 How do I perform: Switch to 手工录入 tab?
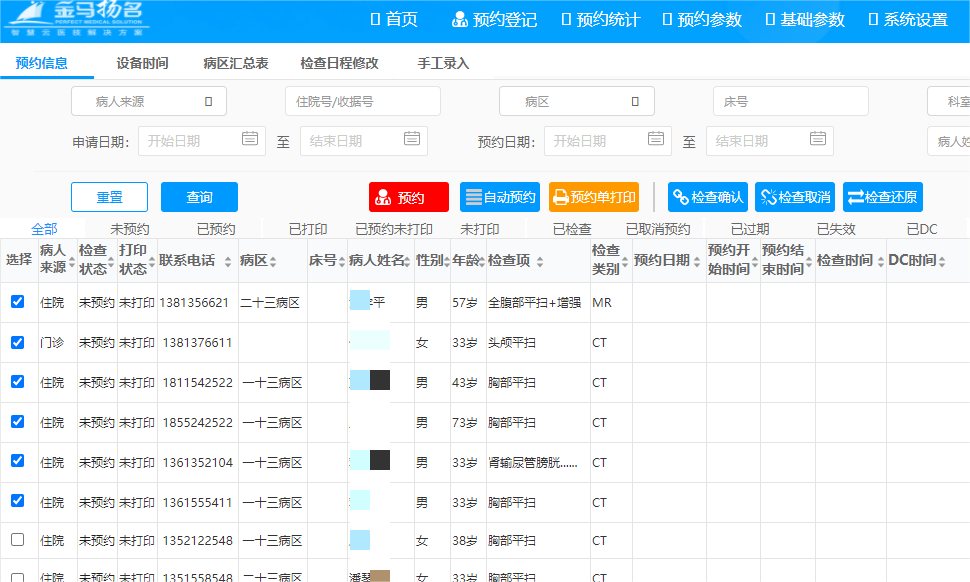[x=443, y=63]
